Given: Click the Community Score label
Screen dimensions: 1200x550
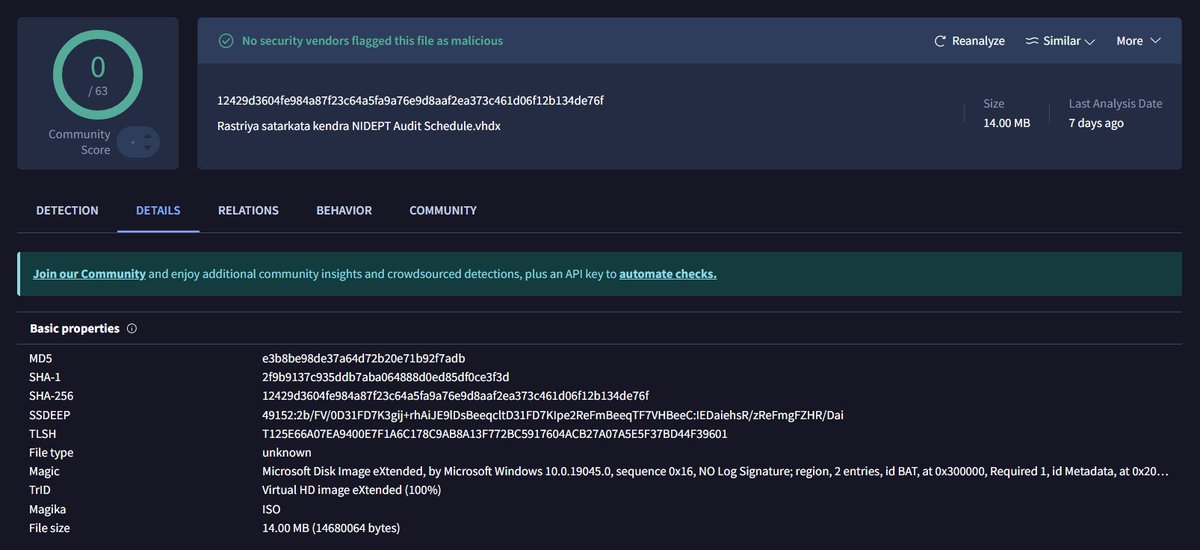Looking at the screenshot, I should [79, 142].
